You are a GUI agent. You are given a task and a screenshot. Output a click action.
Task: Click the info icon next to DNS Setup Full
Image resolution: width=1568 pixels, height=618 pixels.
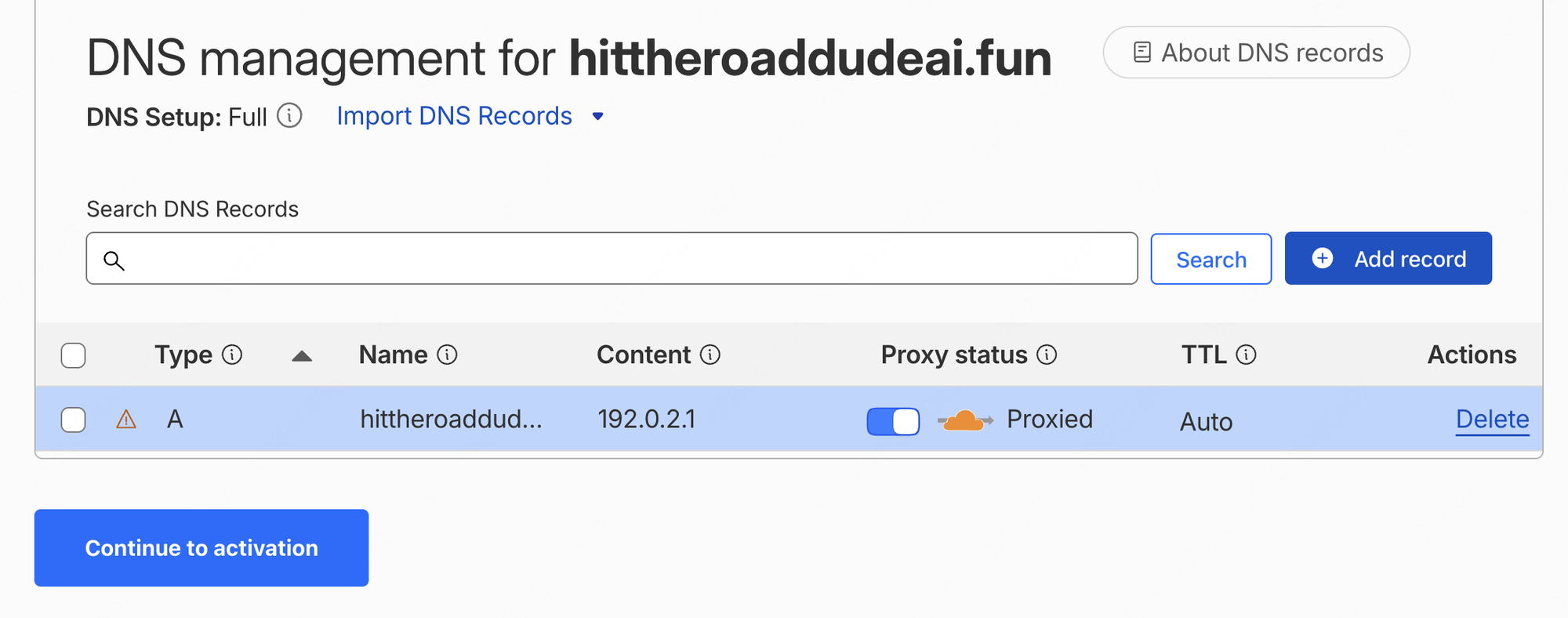click(290, 116)
